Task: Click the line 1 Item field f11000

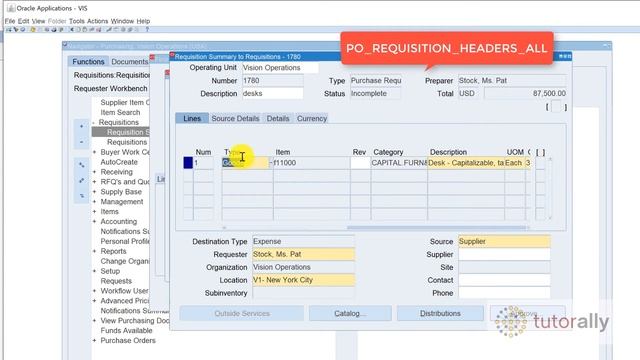Action: coord(311,163)
